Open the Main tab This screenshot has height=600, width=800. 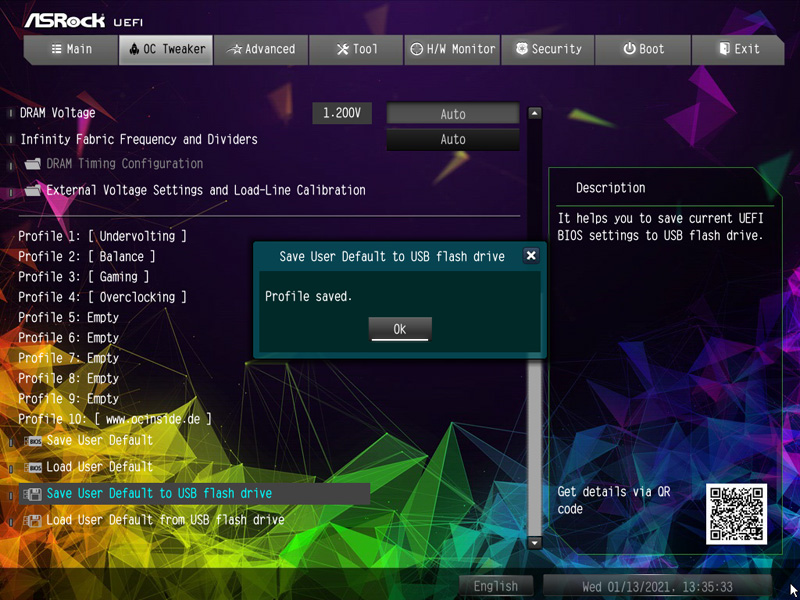(71, 49)
